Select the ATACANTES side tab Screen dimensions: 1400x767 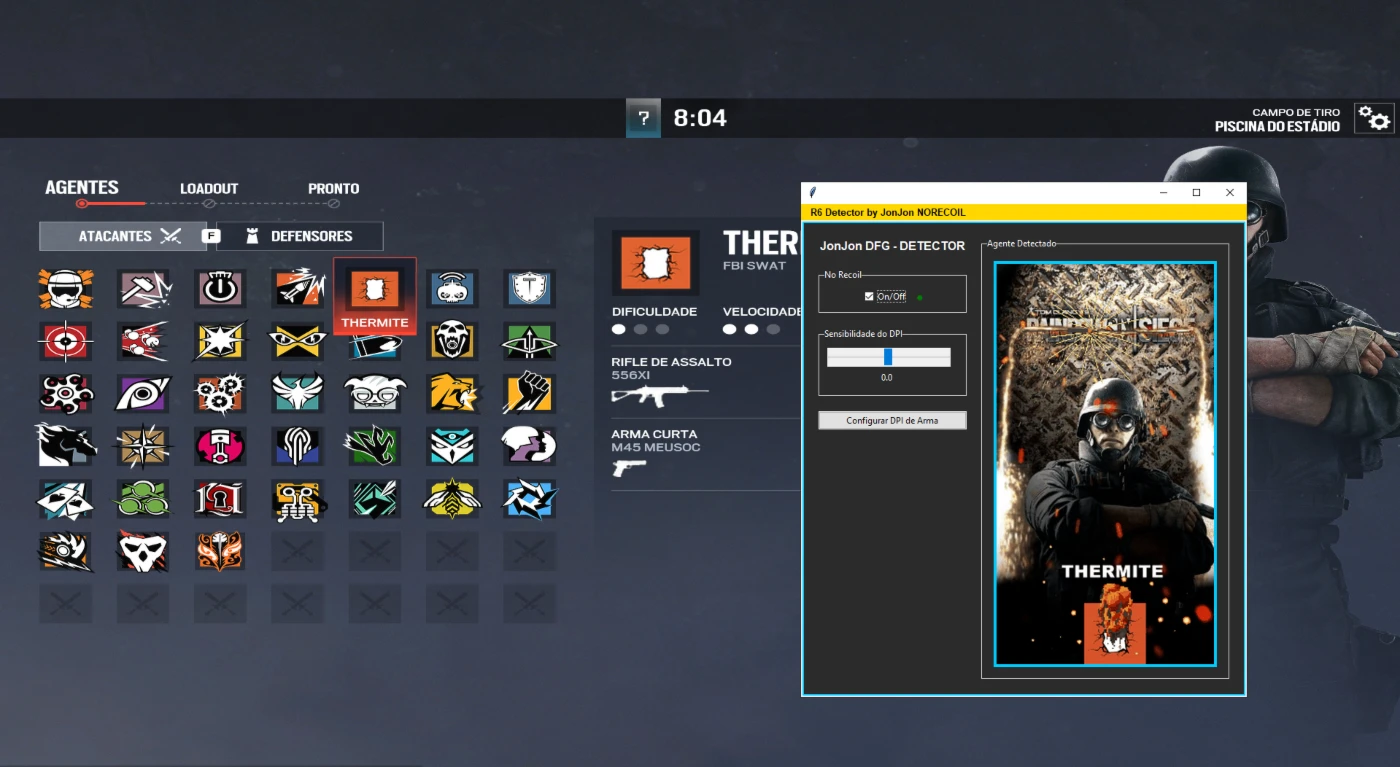click(x=123, y=236)
